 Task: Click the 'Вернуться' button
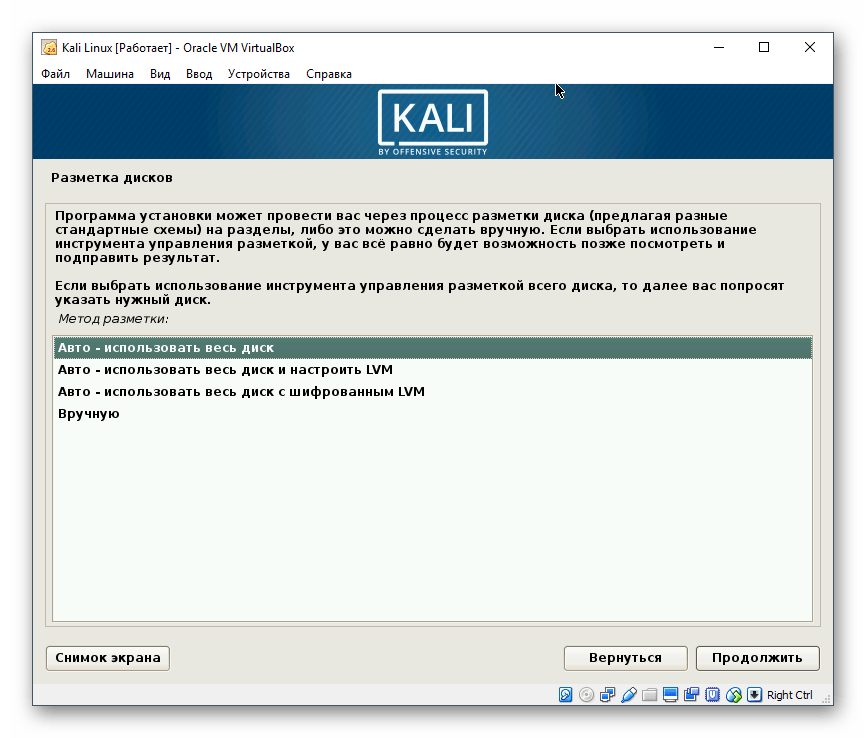[626, 658]
